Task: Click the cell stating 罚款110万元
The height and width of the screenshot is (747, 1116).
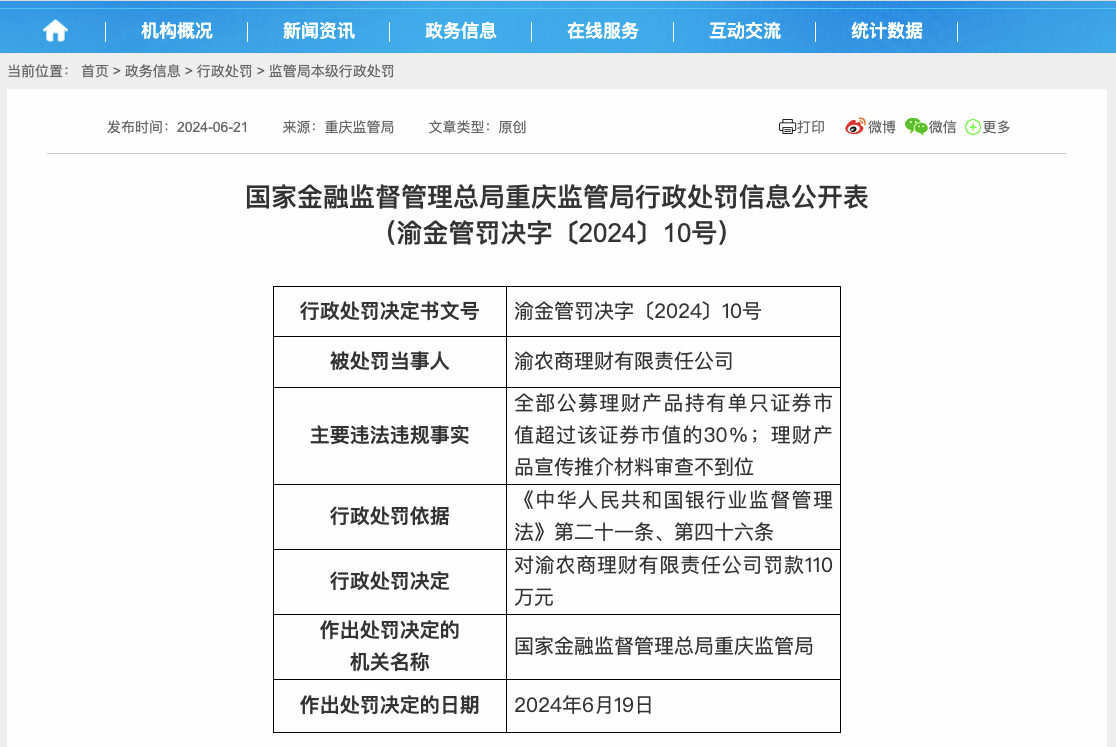Action: [x=673, y=582]
